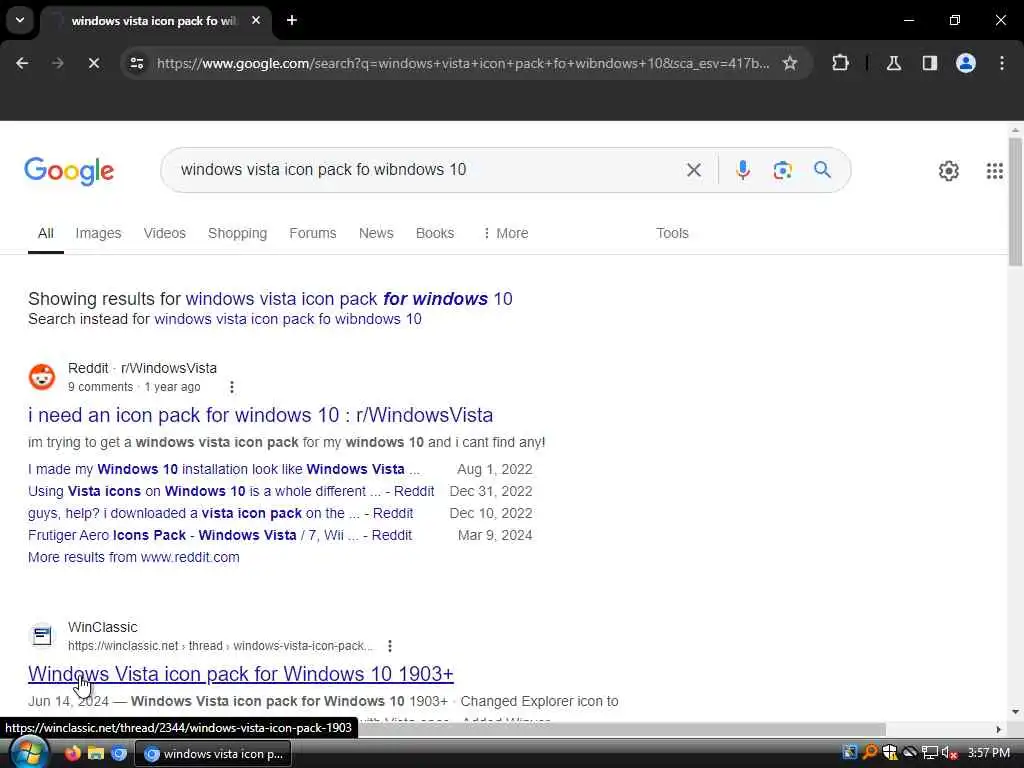Open 'Windows Vista icon pack for Windows 10 1903+'
Viewport: 1024px width, 768px height.
pyautogui.click(x=241, y=674)
